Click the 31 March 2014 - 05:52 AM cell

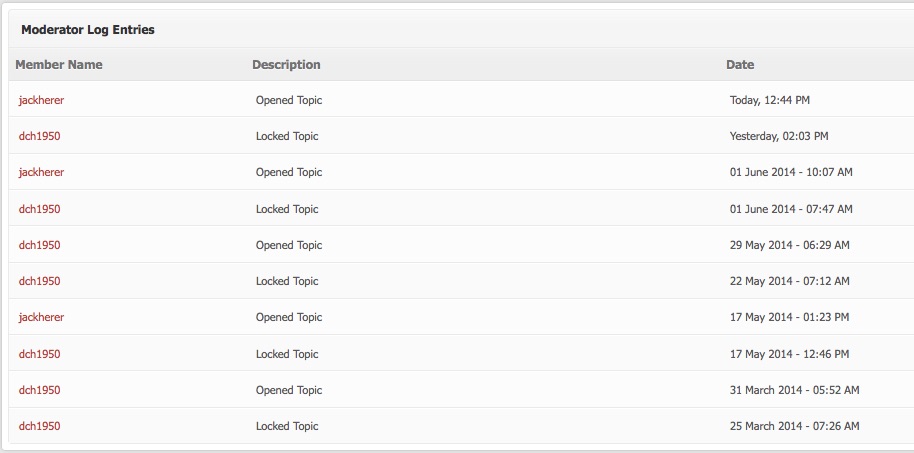pyautogui.click(x=795, y=390)
